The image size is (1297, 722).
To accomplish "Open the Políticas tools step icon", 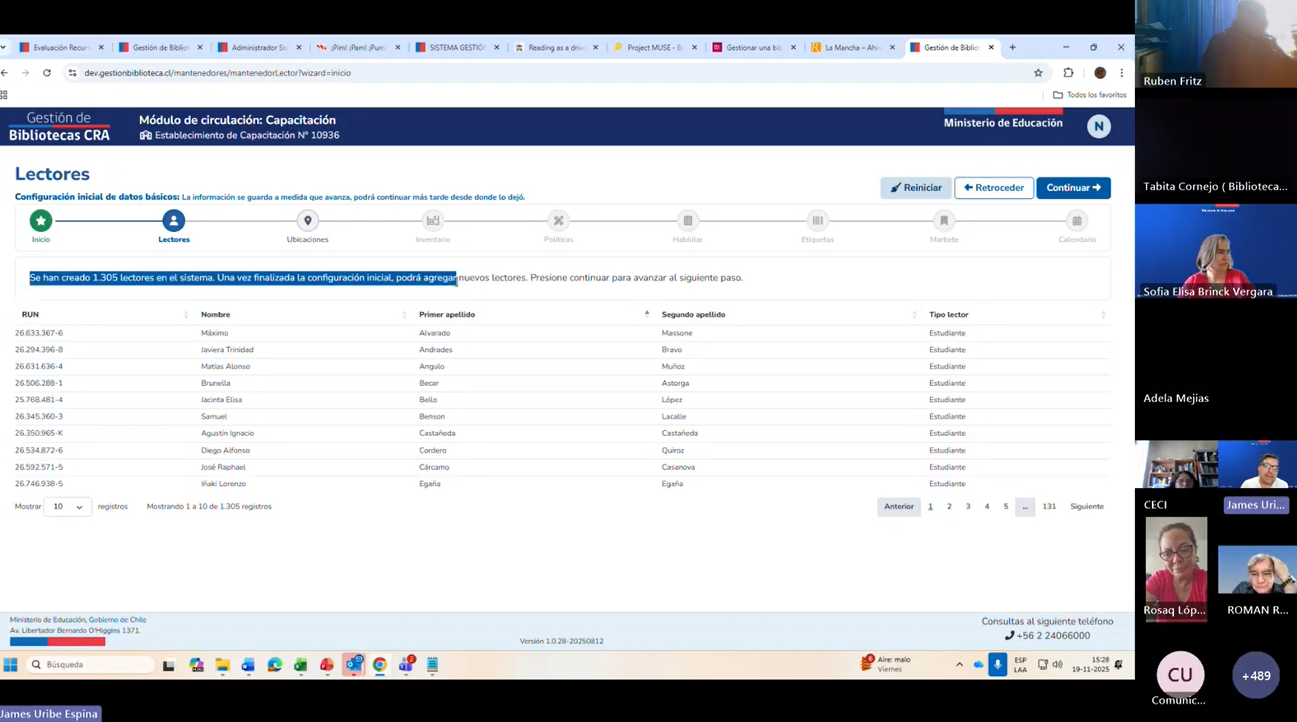I will click(559, 220).
